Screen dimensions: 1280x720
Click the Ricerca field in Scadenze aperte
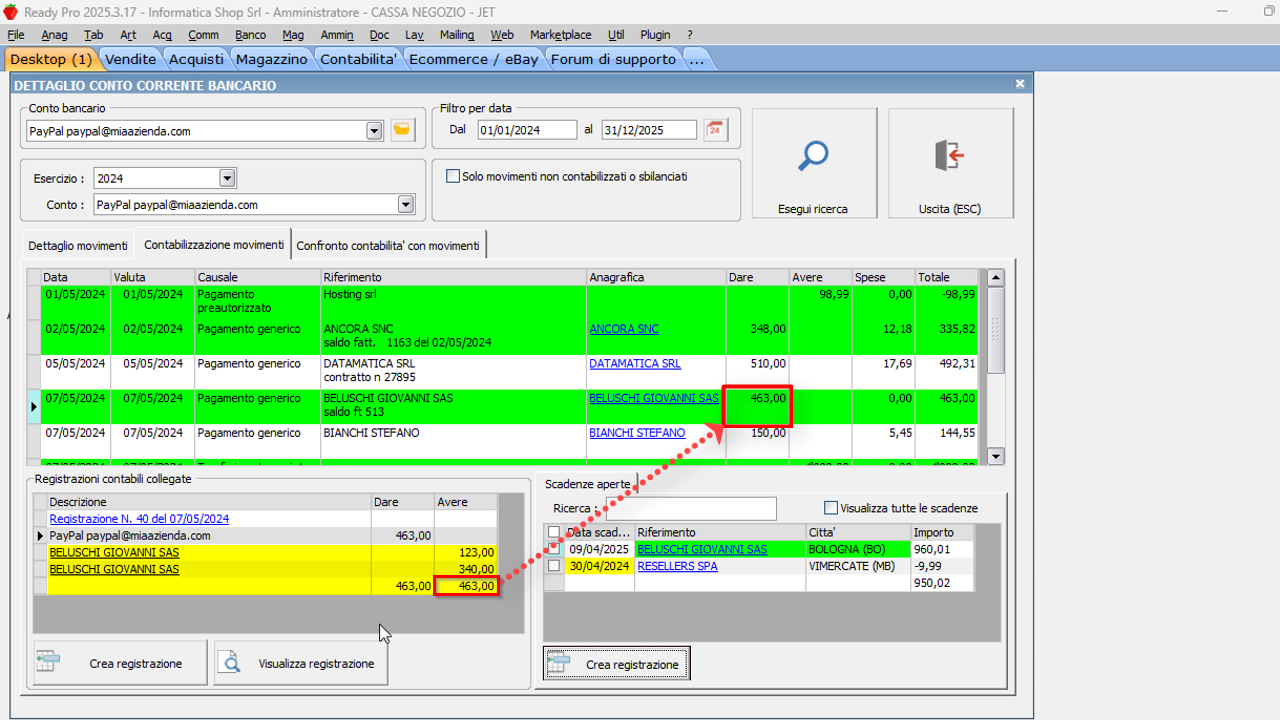pos(690,508)
